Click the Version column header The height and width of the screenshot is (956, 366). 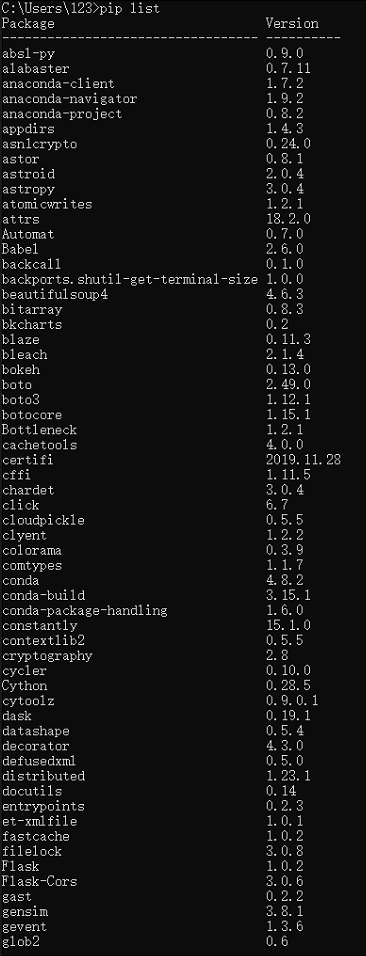(x=292, y=24)
